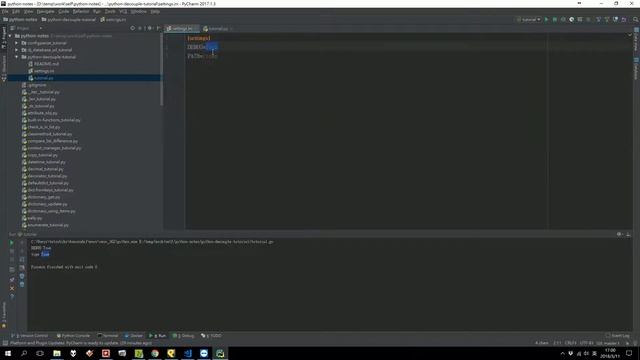Open Visual Studio Code from the taskbar

(x=188, y=353)
